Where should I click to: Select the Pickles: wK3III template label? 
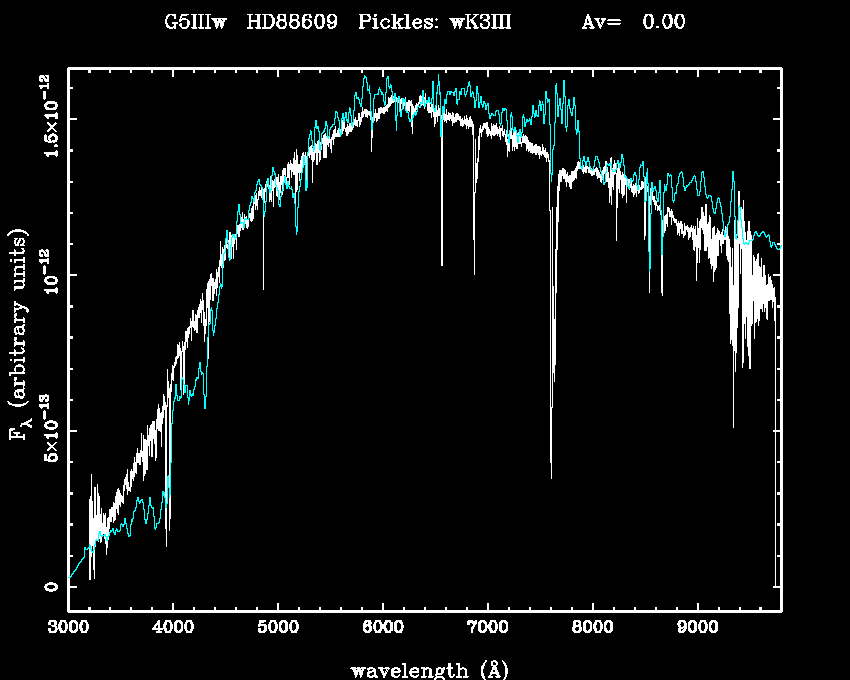pyautogui.click(x=435, y=22)
